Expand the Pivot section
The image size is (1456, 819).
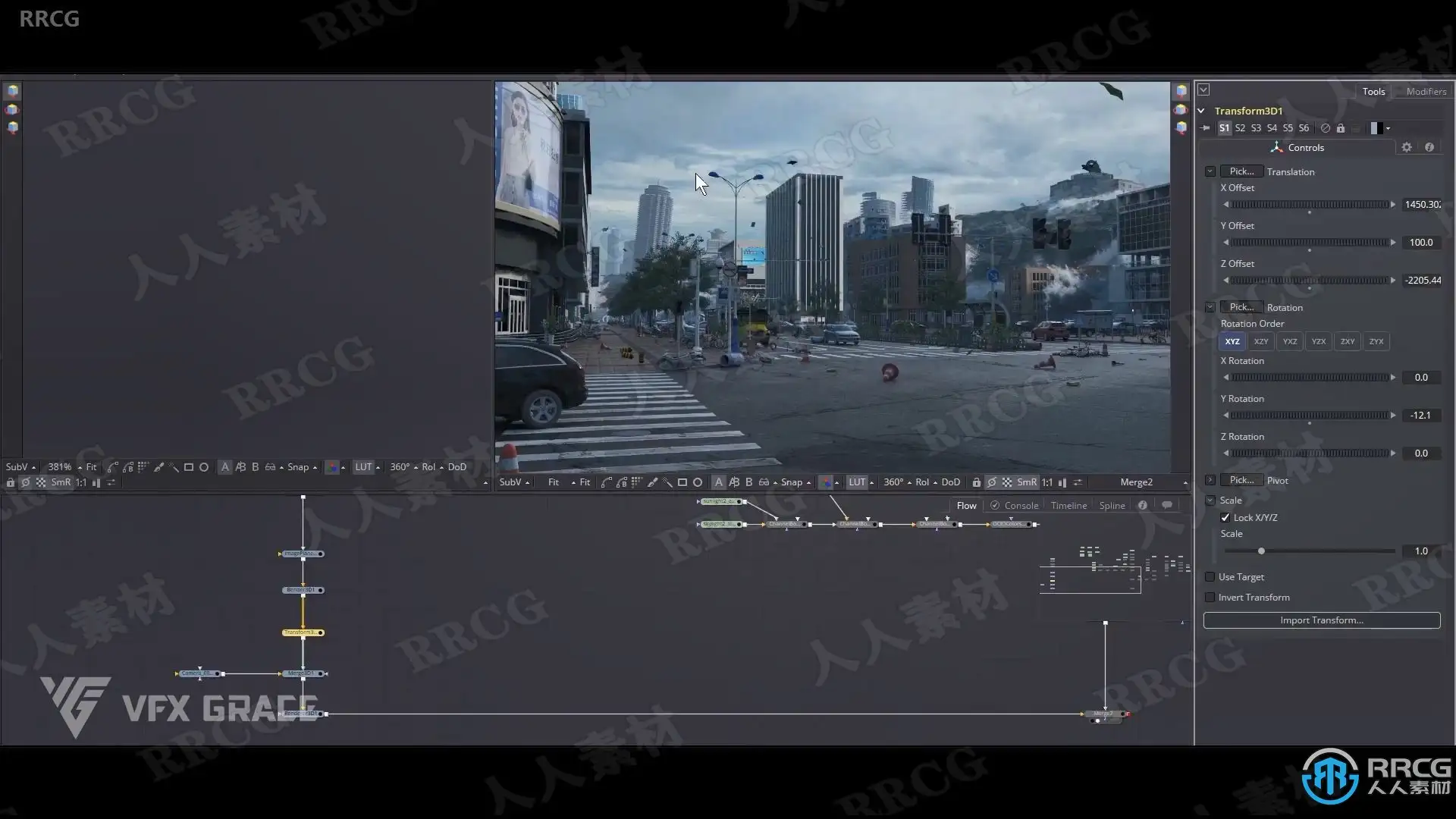click(1210, 481)
